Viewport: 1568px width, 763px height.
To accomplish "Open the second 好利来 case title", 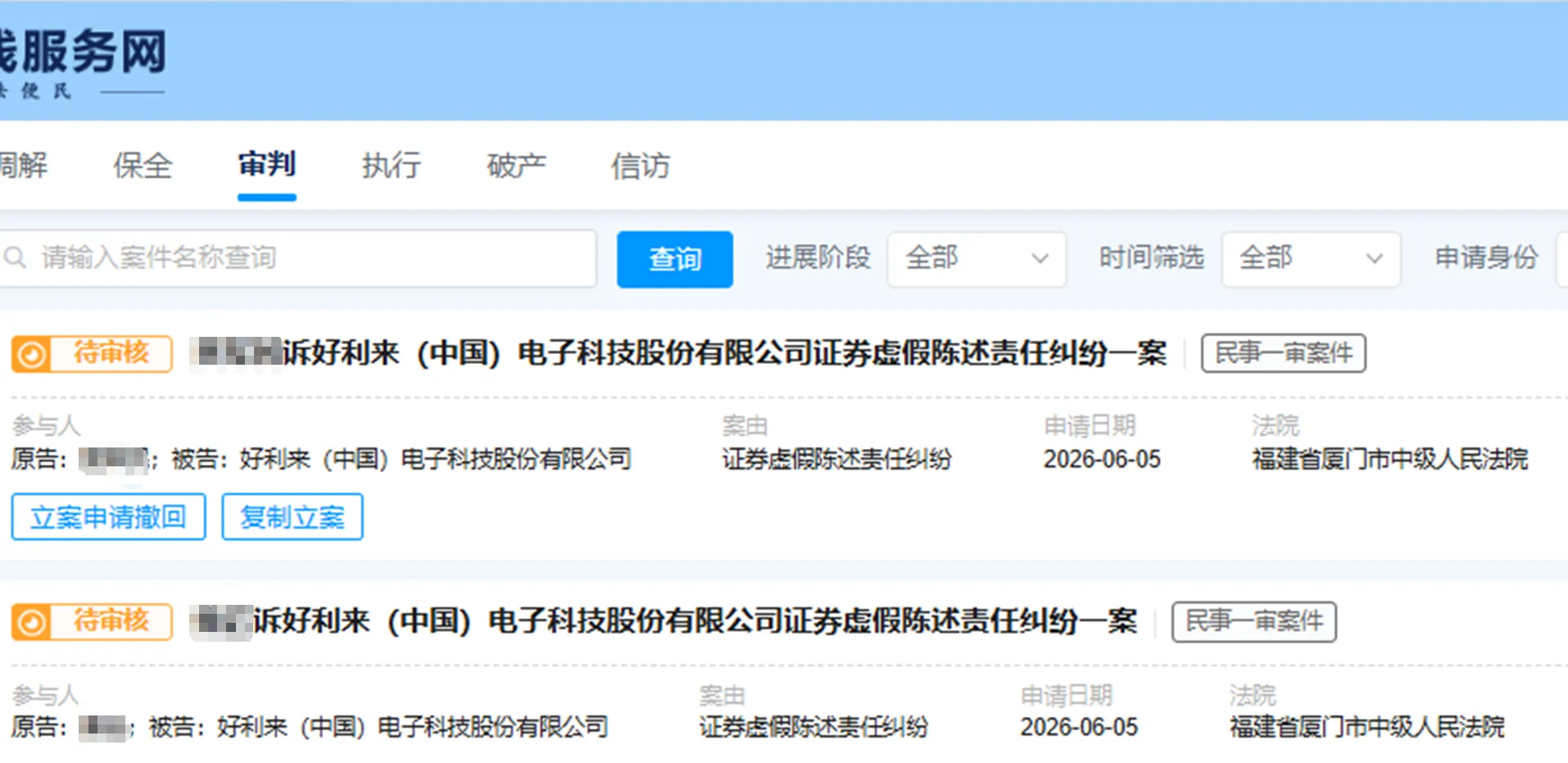I will (664, 621).
